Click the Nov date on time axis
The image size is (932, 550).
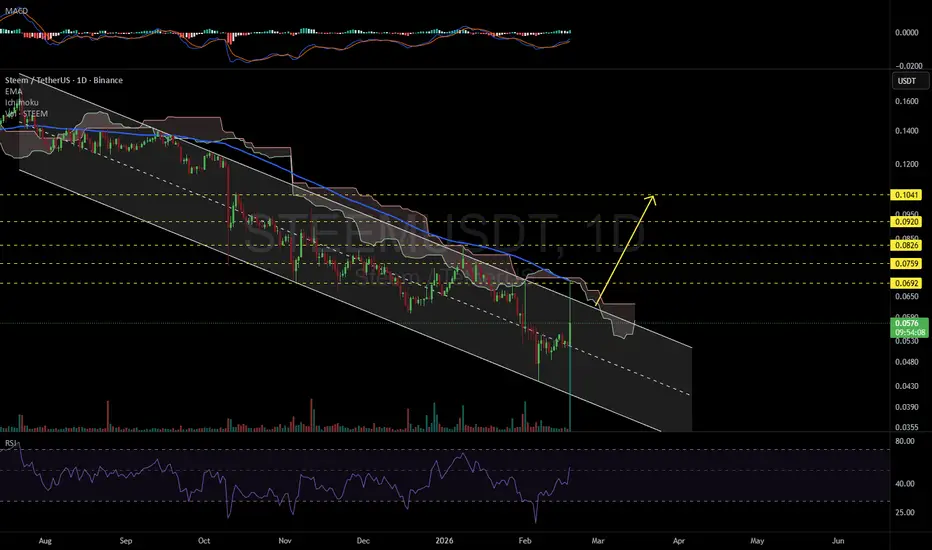pos(285,541)
